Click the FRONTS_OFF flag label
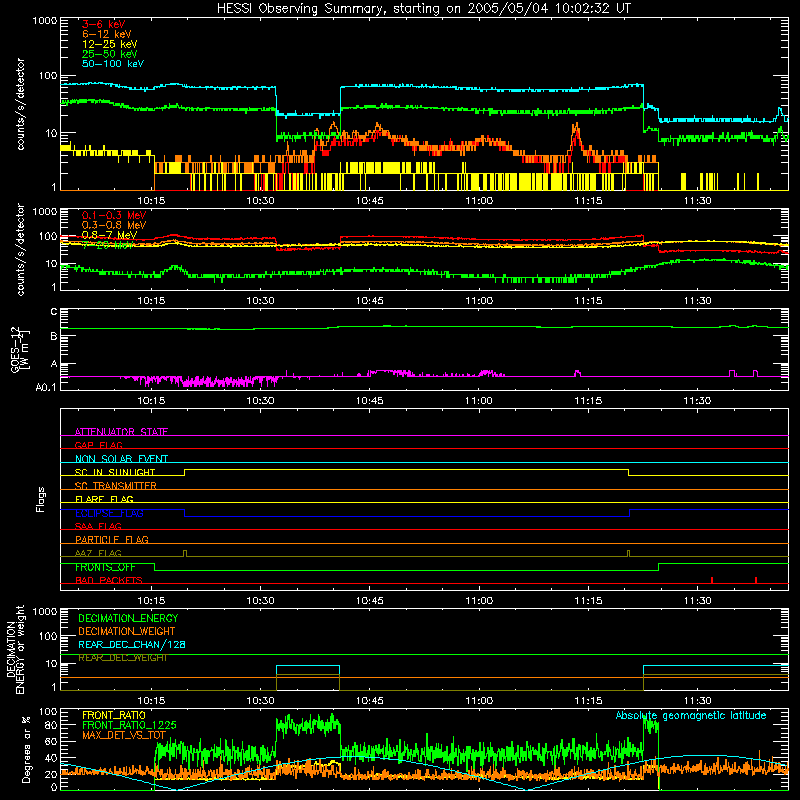Image resolution: width=800 pixels, height=800 pixels. tap(105, 567)
